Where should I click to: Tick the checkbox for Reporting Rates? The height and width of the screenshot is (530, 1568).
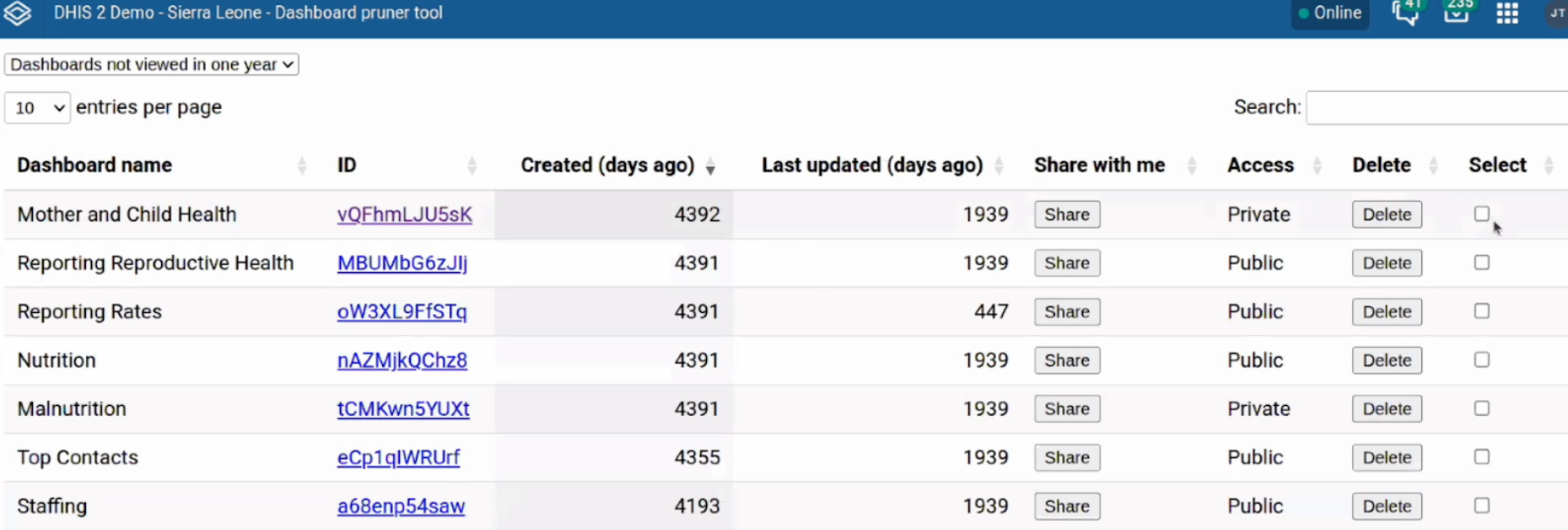point(1481,311)
